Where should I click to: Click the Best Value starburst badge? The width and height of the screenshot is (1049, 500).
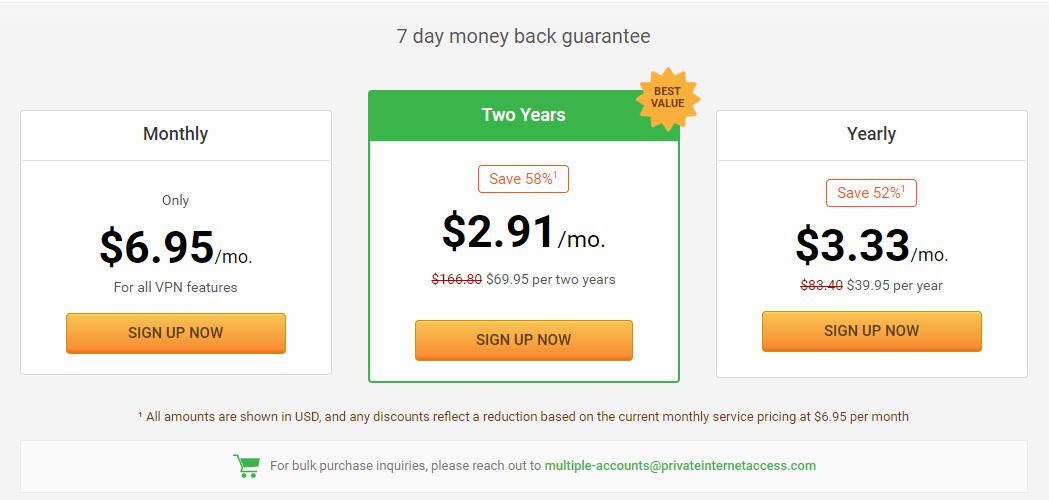pos(668,98)
